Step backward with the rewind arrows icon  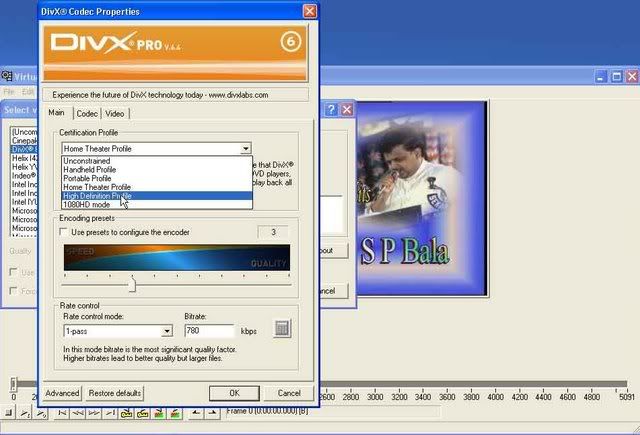78,413
